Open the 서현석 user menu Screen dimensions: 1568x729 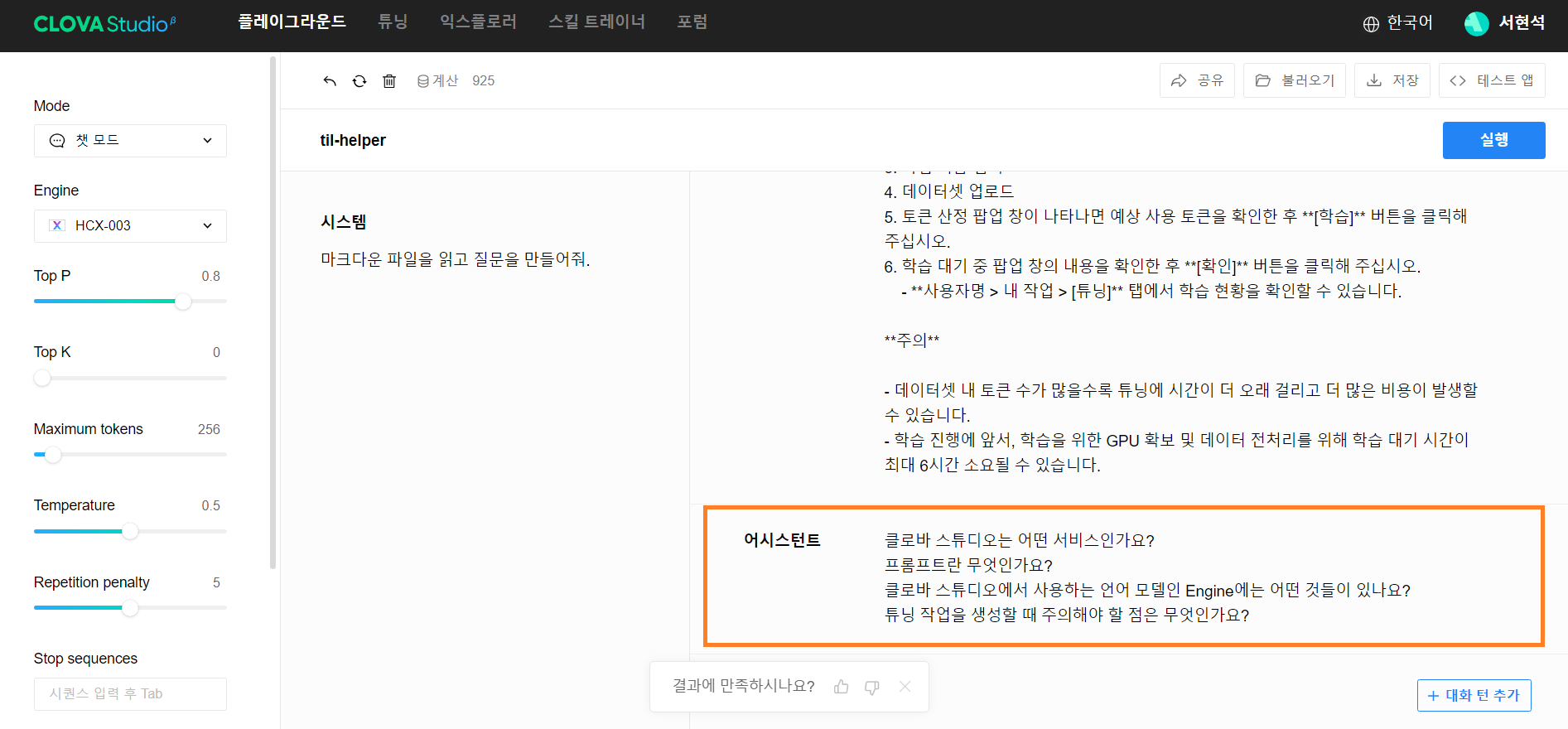[x=1505, y=23]
